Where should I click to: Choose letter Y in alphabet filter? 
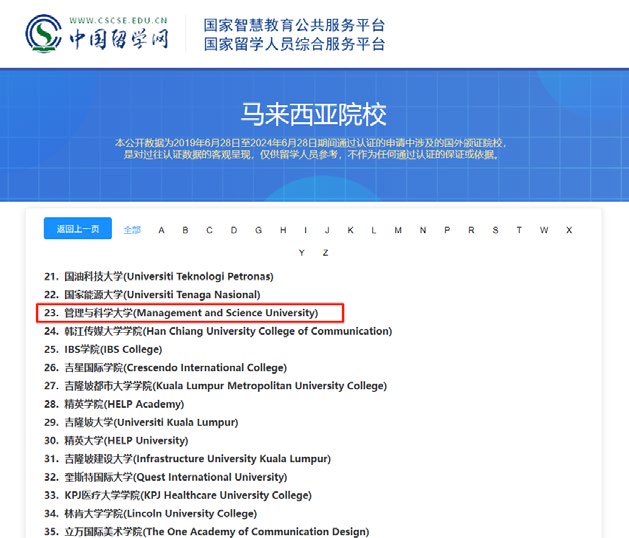tap(301, 253)
